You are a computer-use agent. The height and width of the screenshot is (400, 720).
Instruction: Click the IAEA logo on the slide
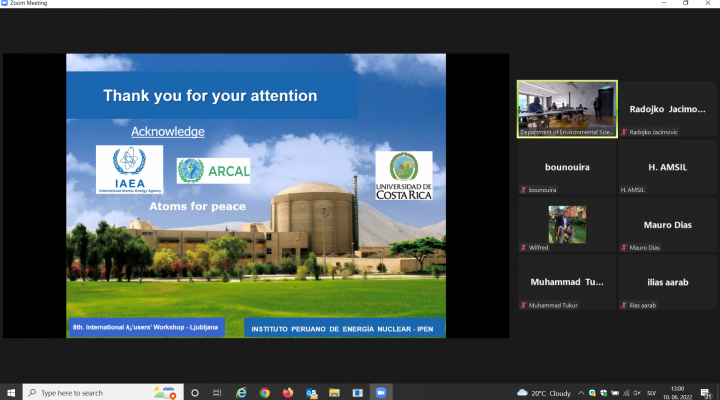(x=129, y=169)
